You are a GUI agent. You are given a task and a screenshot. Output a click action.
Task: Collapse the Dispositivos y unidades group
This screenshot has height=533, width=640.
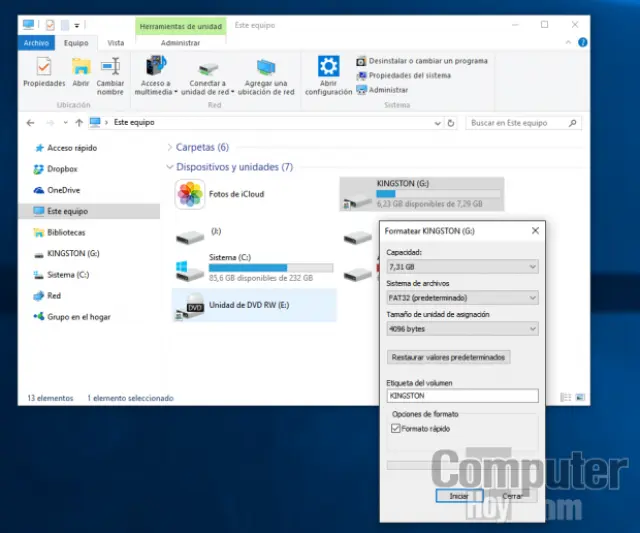pyautogui.click(x=169, y=167)
